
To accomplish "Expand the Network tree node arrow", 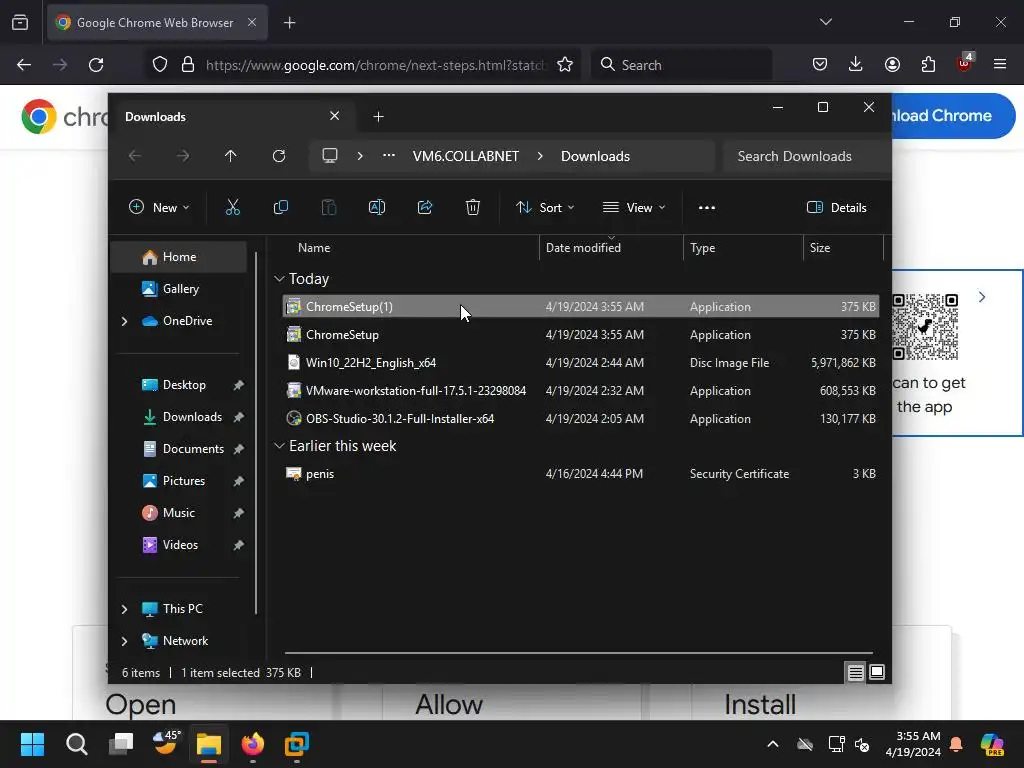I will pyautogui.click(x=125, y=641).
